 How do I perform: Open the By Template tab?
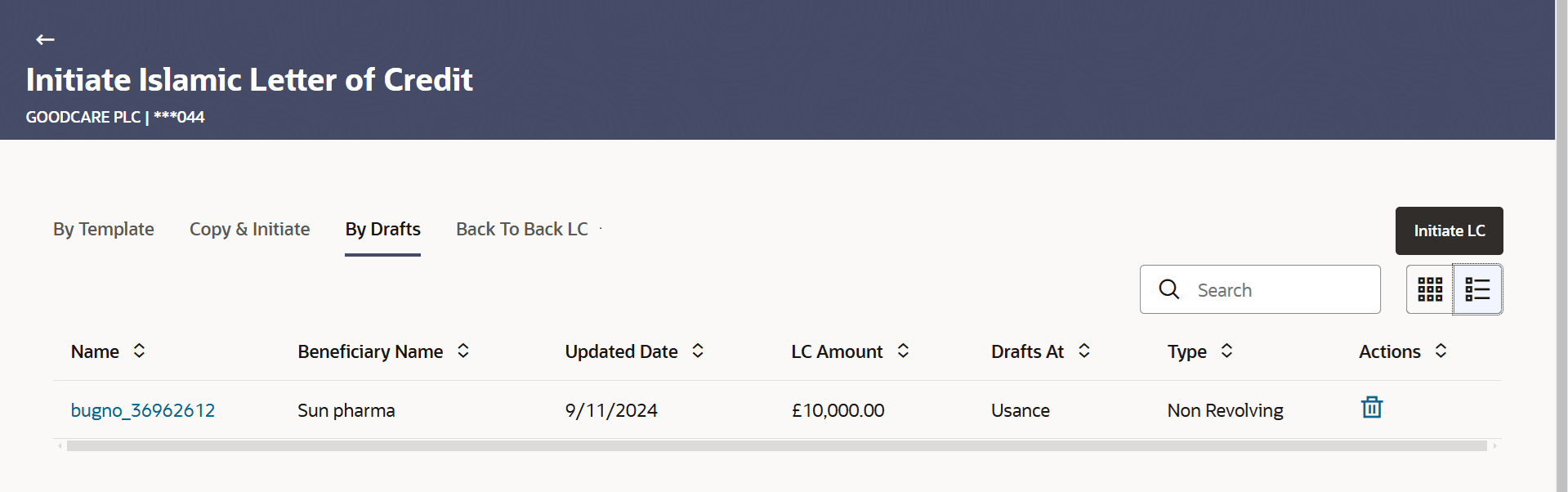pos(104,230)
